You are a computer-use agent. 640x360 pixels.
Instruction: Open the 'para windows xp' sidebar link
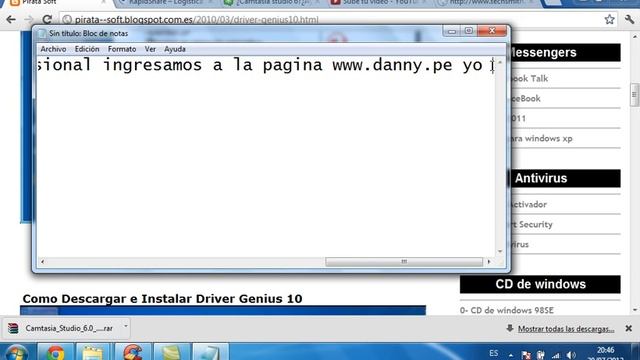pos(542,139)
